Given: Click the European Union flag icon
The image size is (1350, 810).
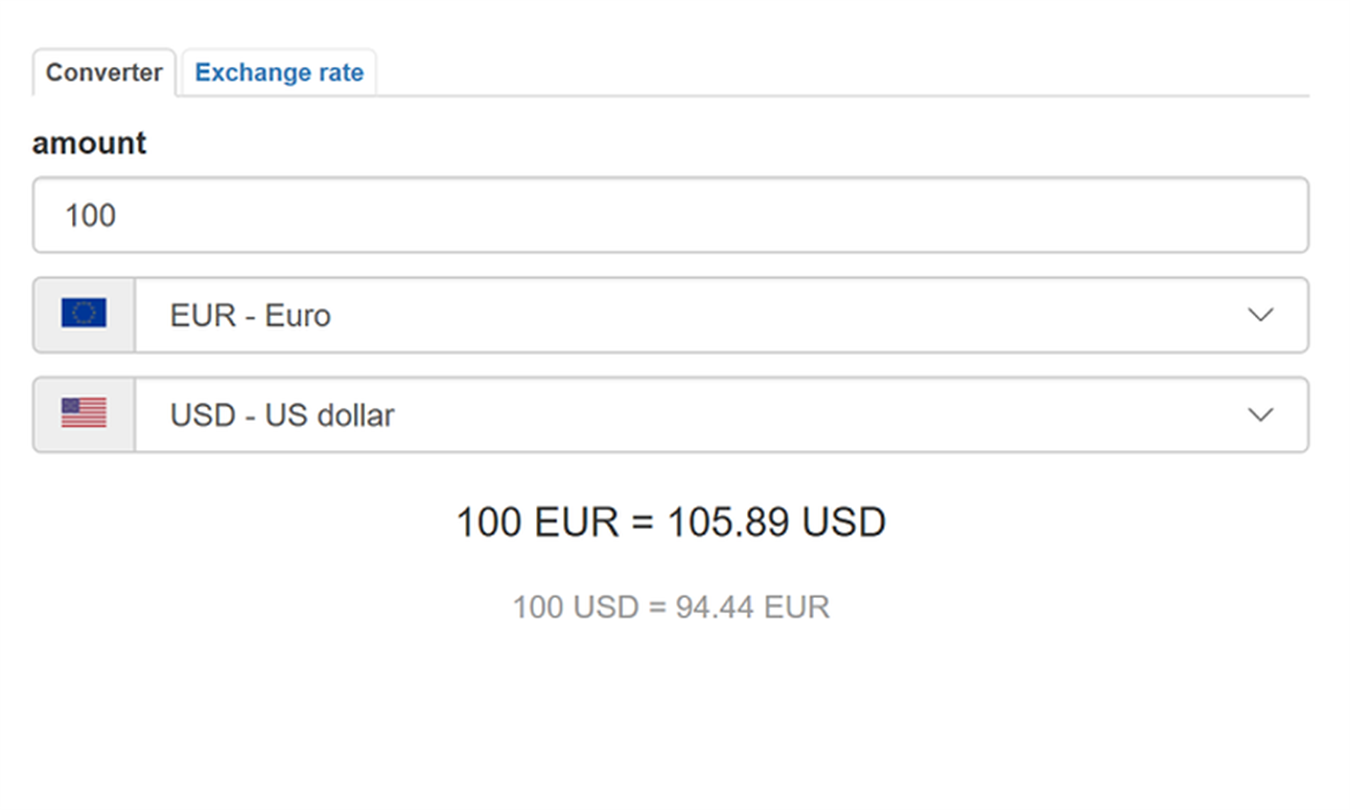Looking at the screenshot, I should 83,314.
